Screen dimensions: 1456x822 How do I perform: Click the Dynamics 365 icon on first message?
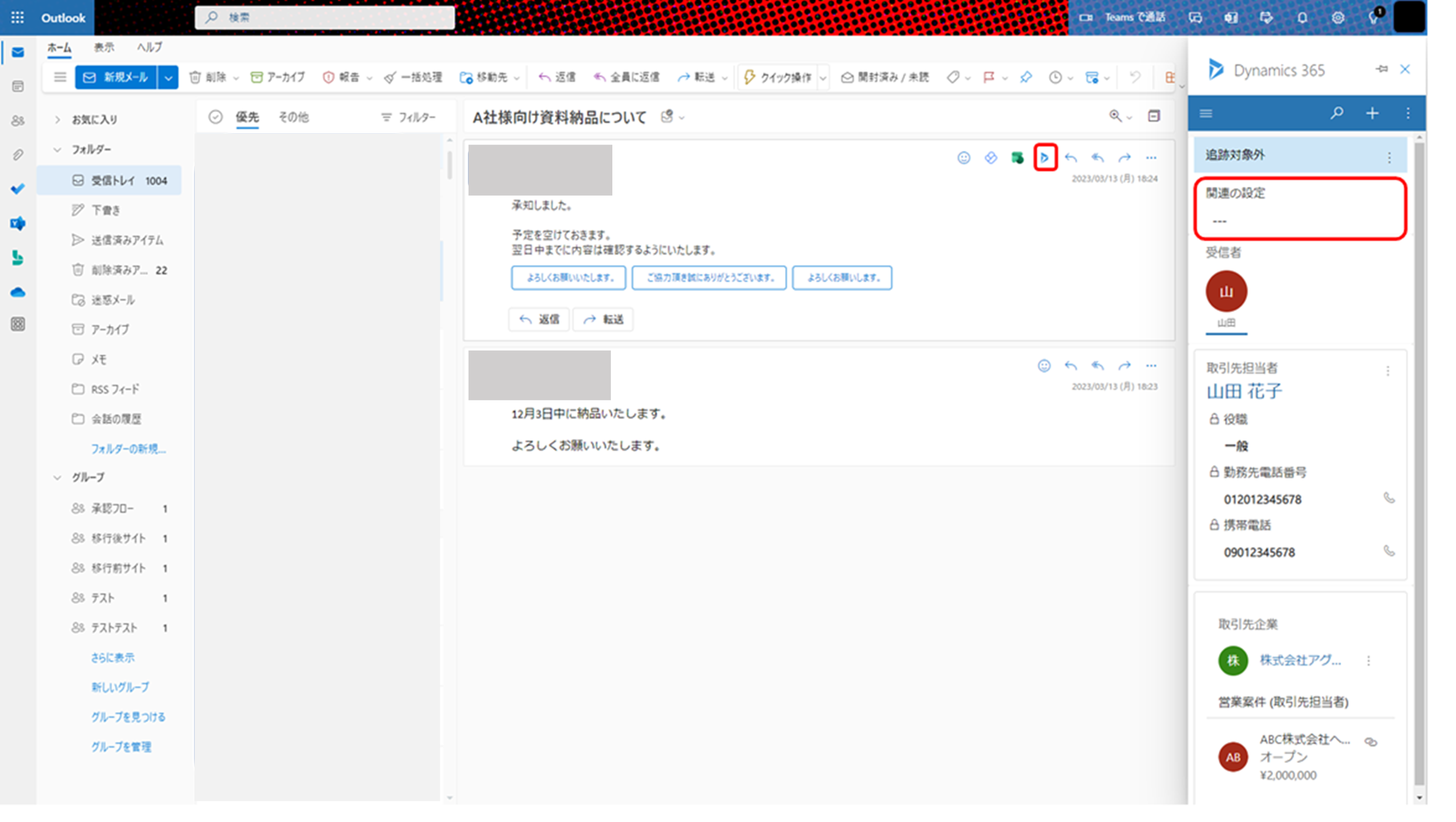[1045, 158]
